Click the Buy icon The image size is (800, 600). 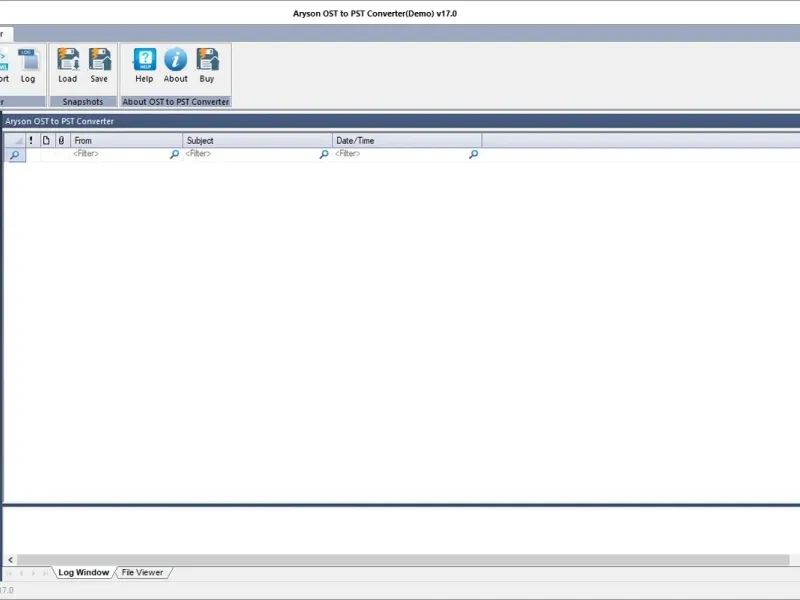click(207, 65)
